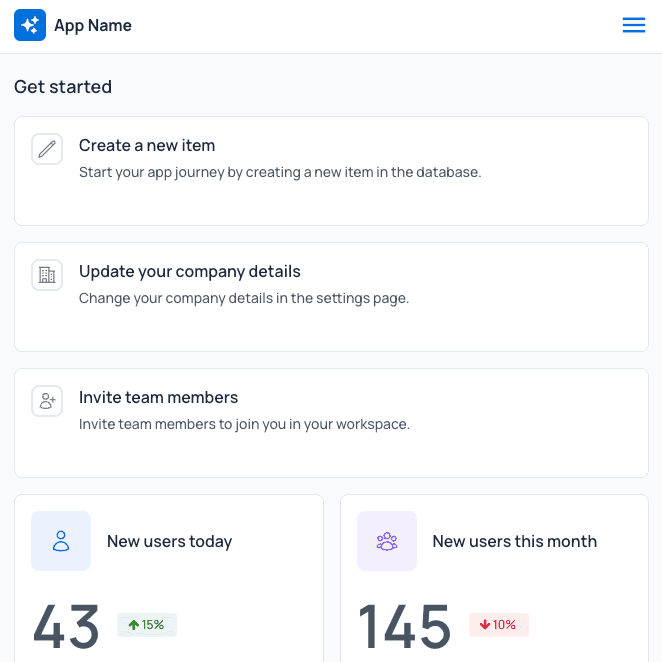This screenshot has height=662, width=662.
Task: Click the large 145 monthly user count
Action: (x=405, y=627)
